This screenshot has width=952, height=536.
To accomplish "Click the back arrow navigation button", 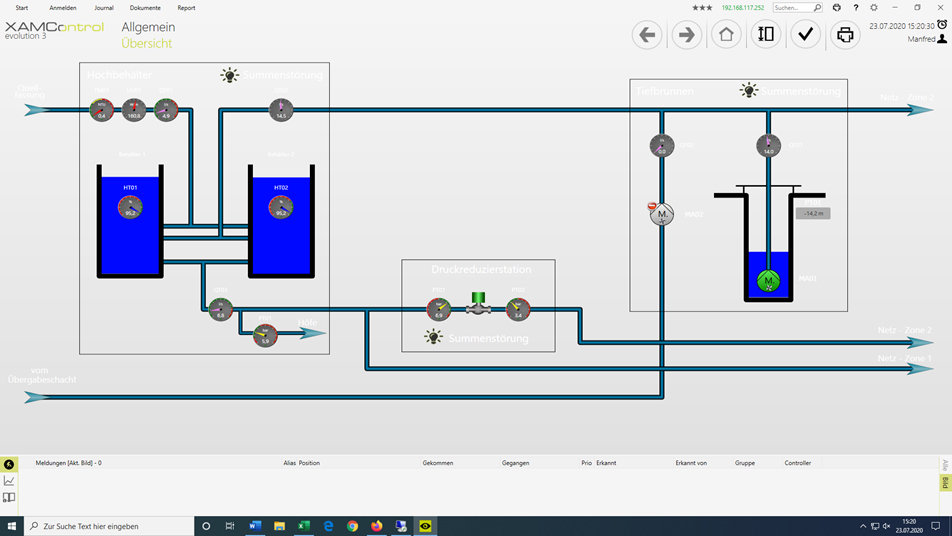I will pyautogui.click(x=647, y=35).
